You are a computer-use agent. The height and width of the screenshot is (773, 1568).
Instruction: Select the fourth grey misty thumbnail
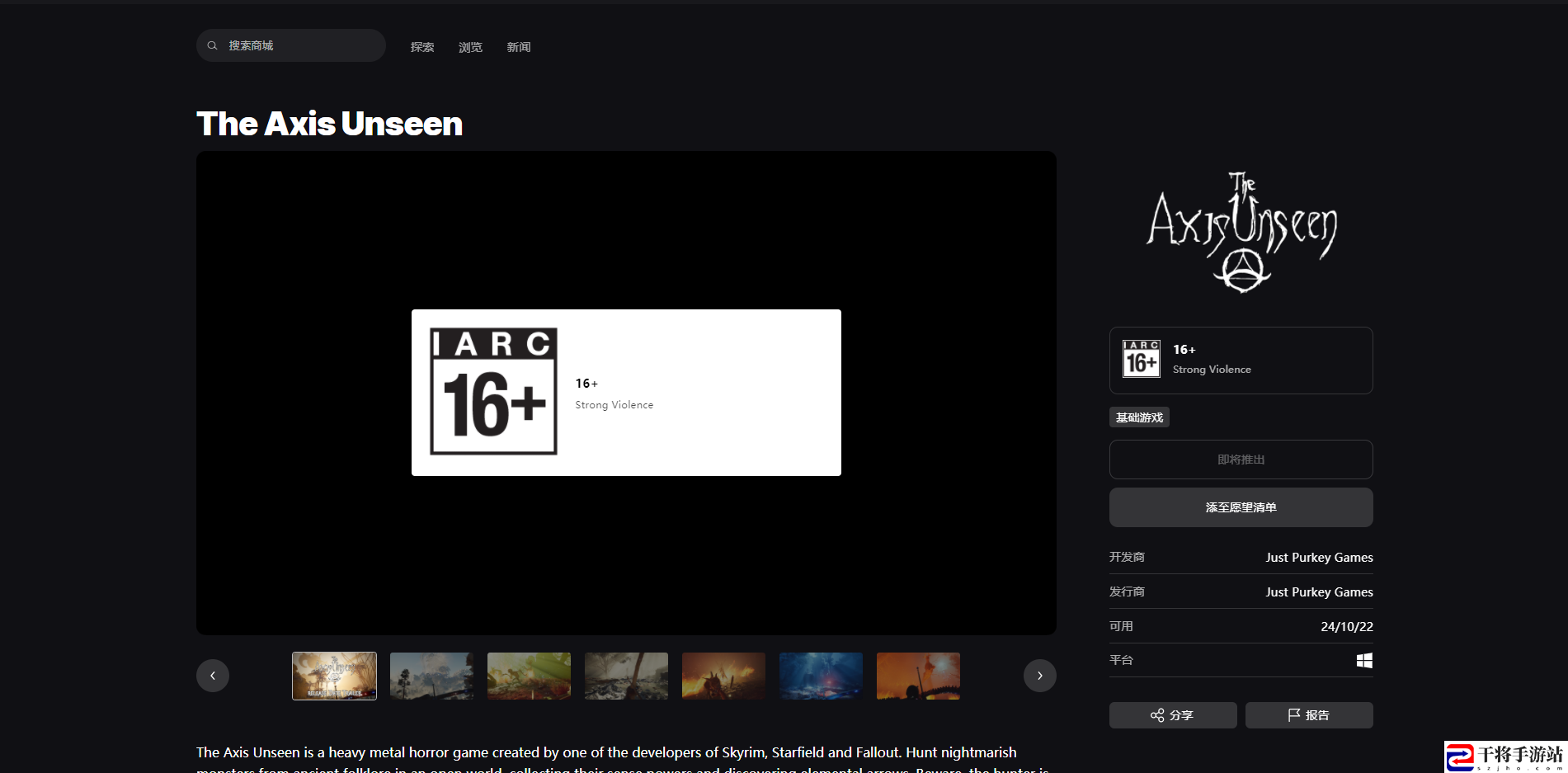(x=626, y=676)
